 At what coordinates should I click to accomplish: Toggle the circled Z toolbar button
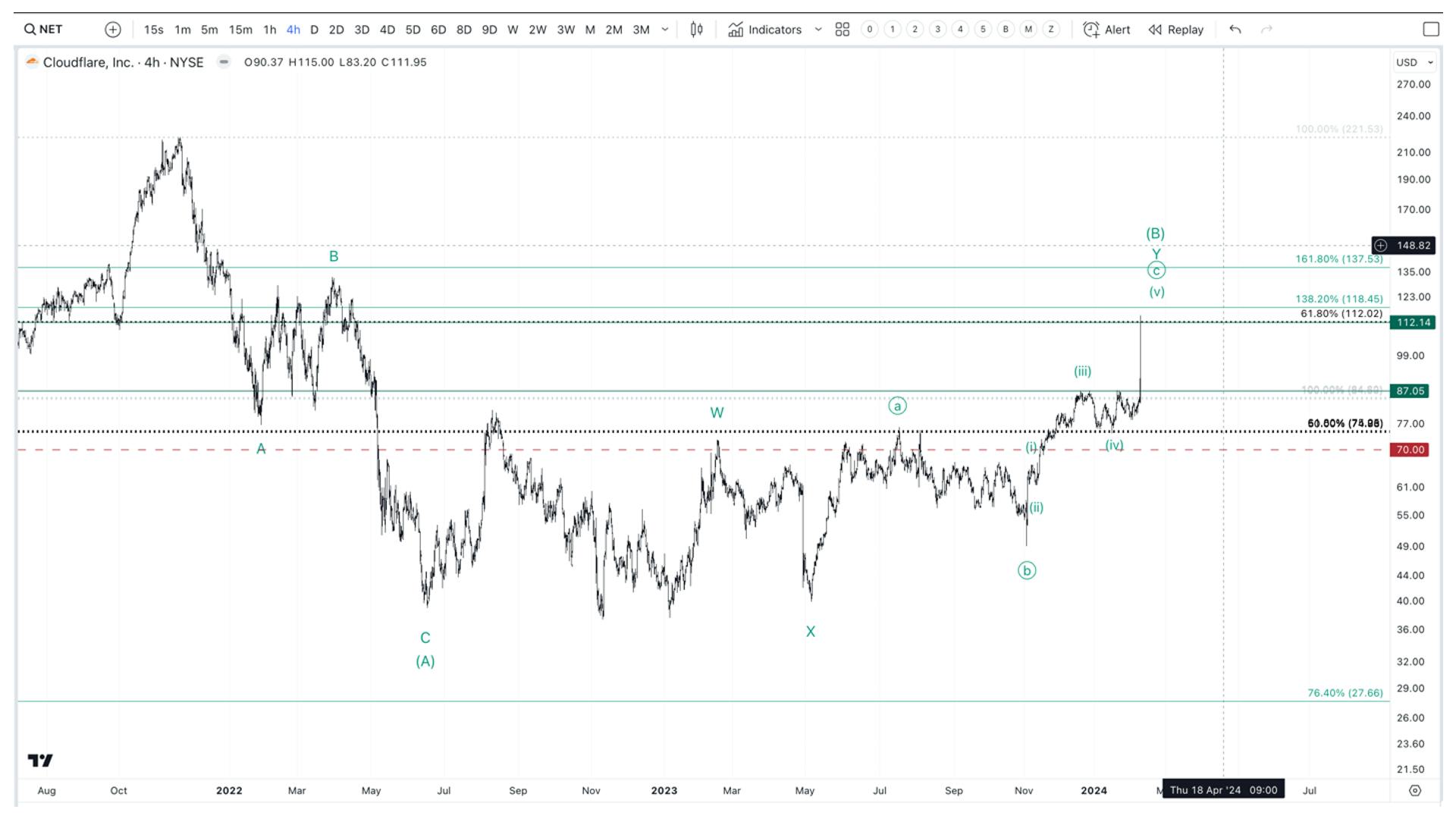(x=1051, y=30)
